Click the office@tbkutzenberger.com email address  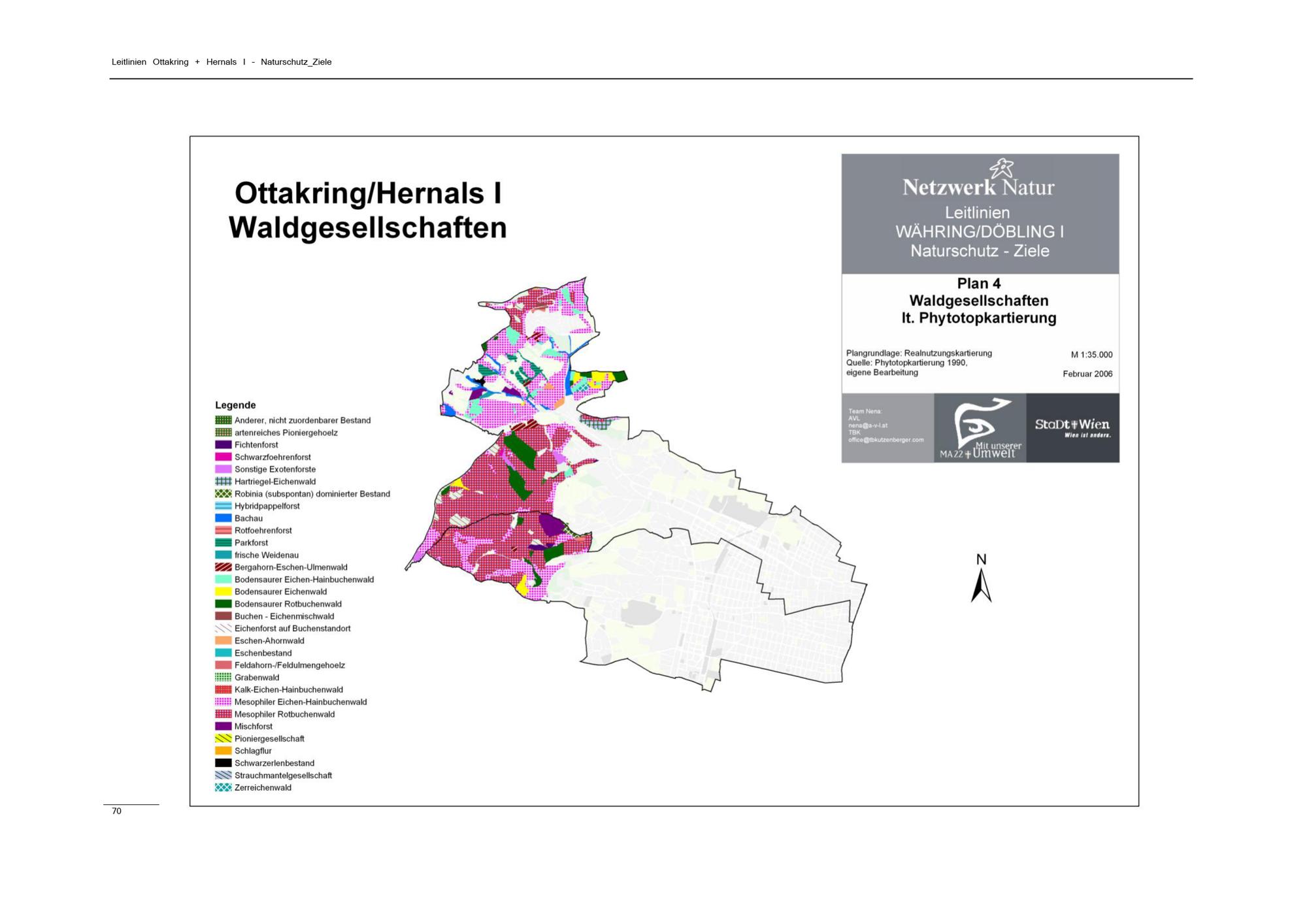885,440
